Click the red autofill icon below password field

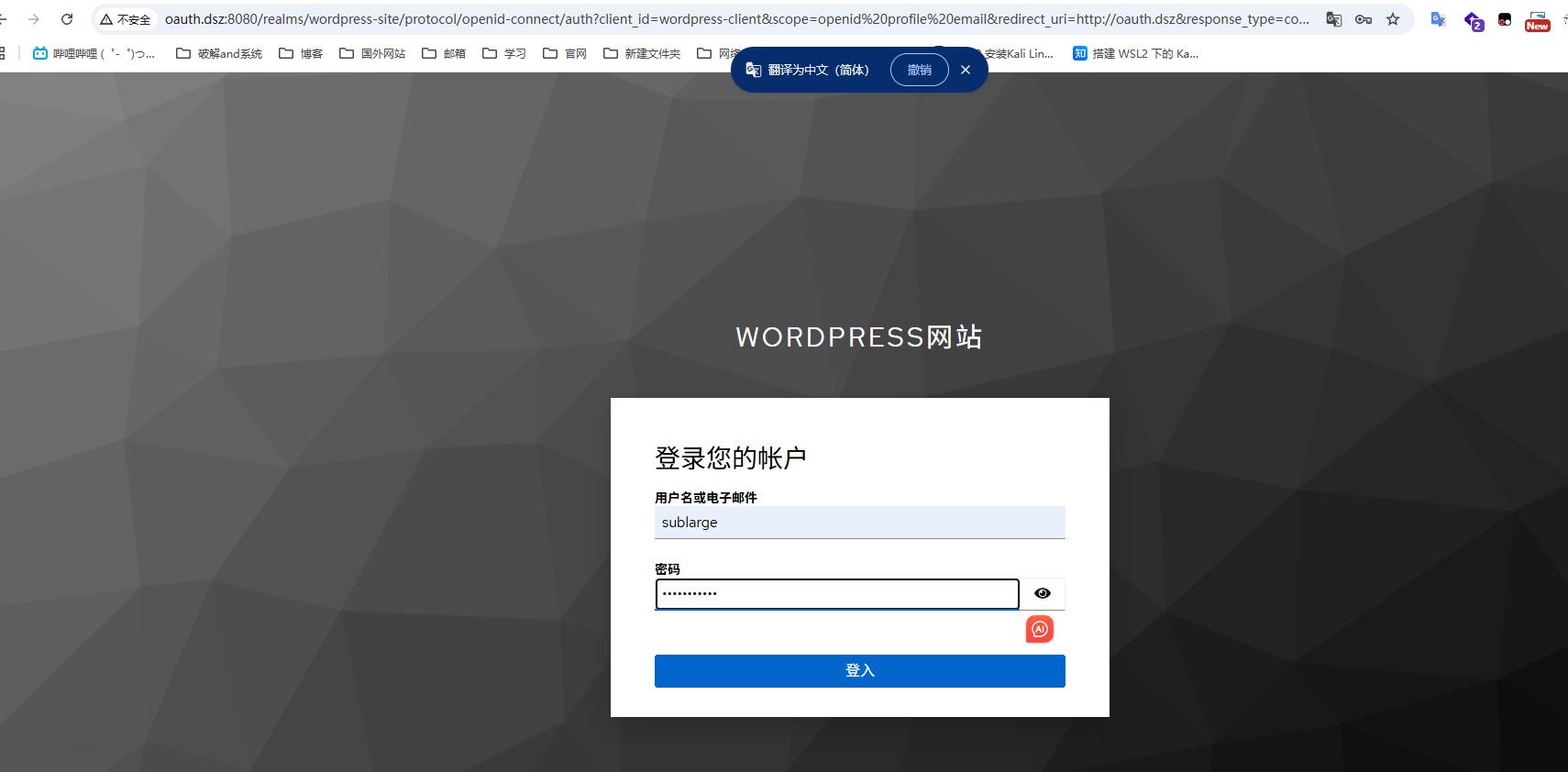[x=1040, y=629]
